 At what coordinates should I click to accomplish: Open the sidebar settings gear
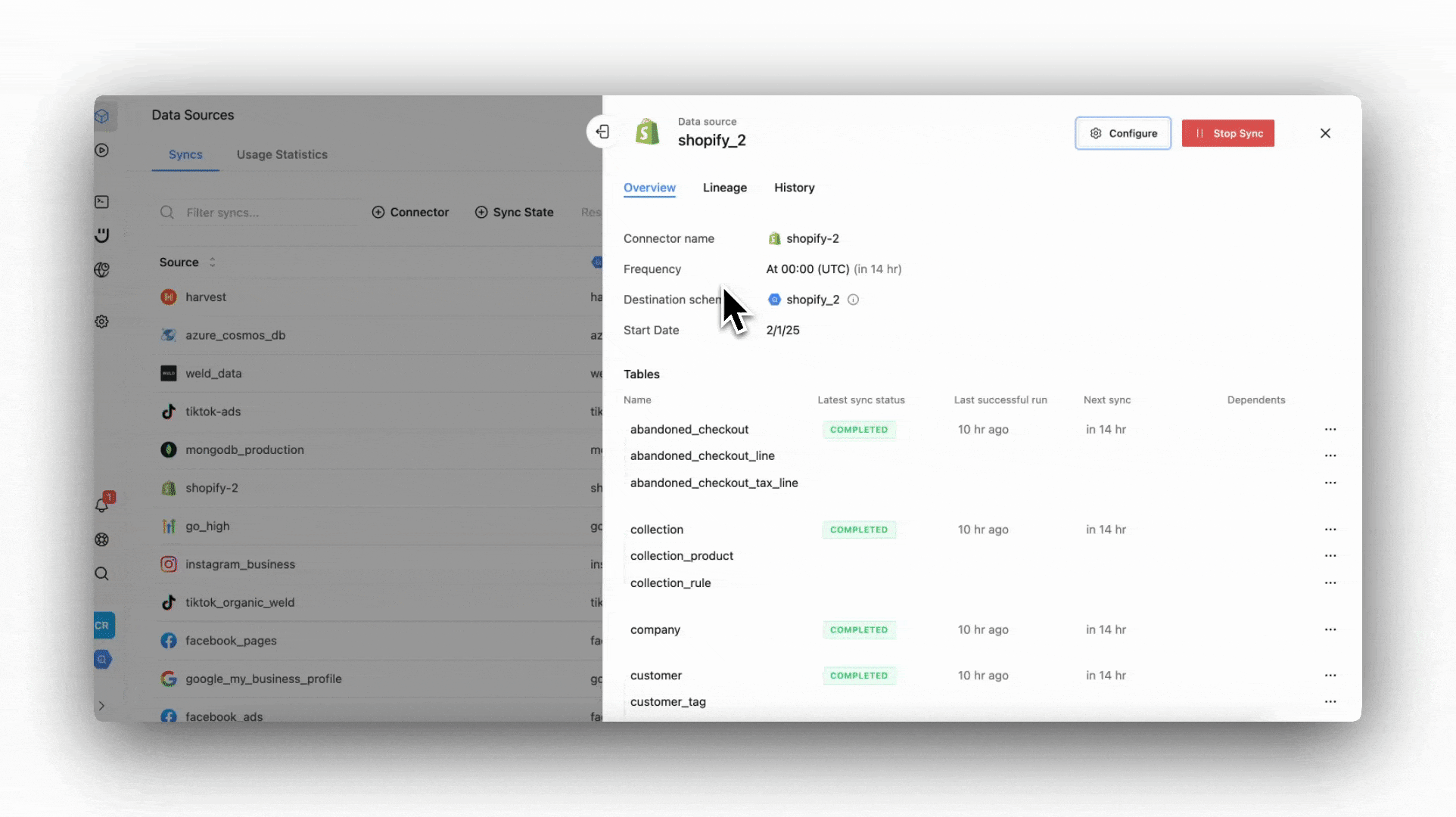pyautogui.click(x=102, y=322)
